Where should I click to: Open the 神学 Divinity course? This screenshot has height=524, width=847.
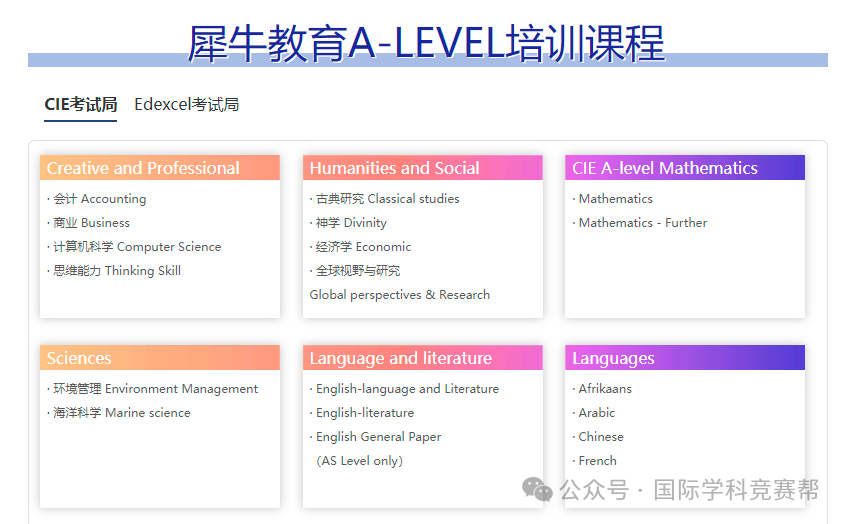(x=351, y=223)
